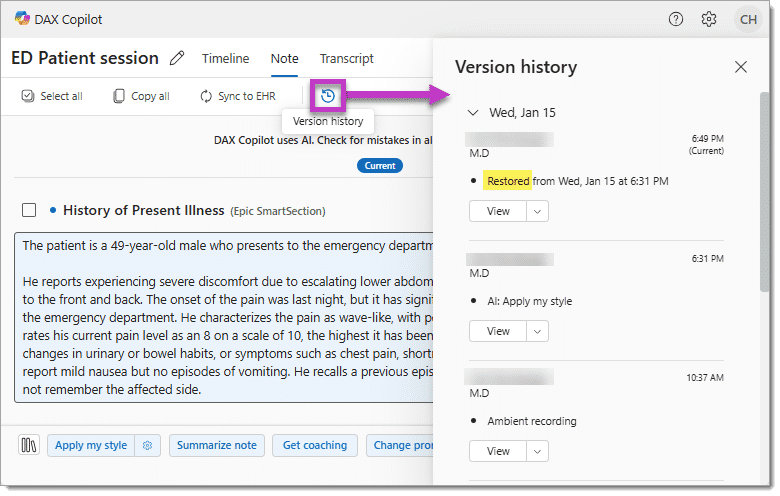The width and height of the screenshot is (780, 496).
Task: Click Copy all in toolbar
Action: pyautogui.click(x=141, y=96)
